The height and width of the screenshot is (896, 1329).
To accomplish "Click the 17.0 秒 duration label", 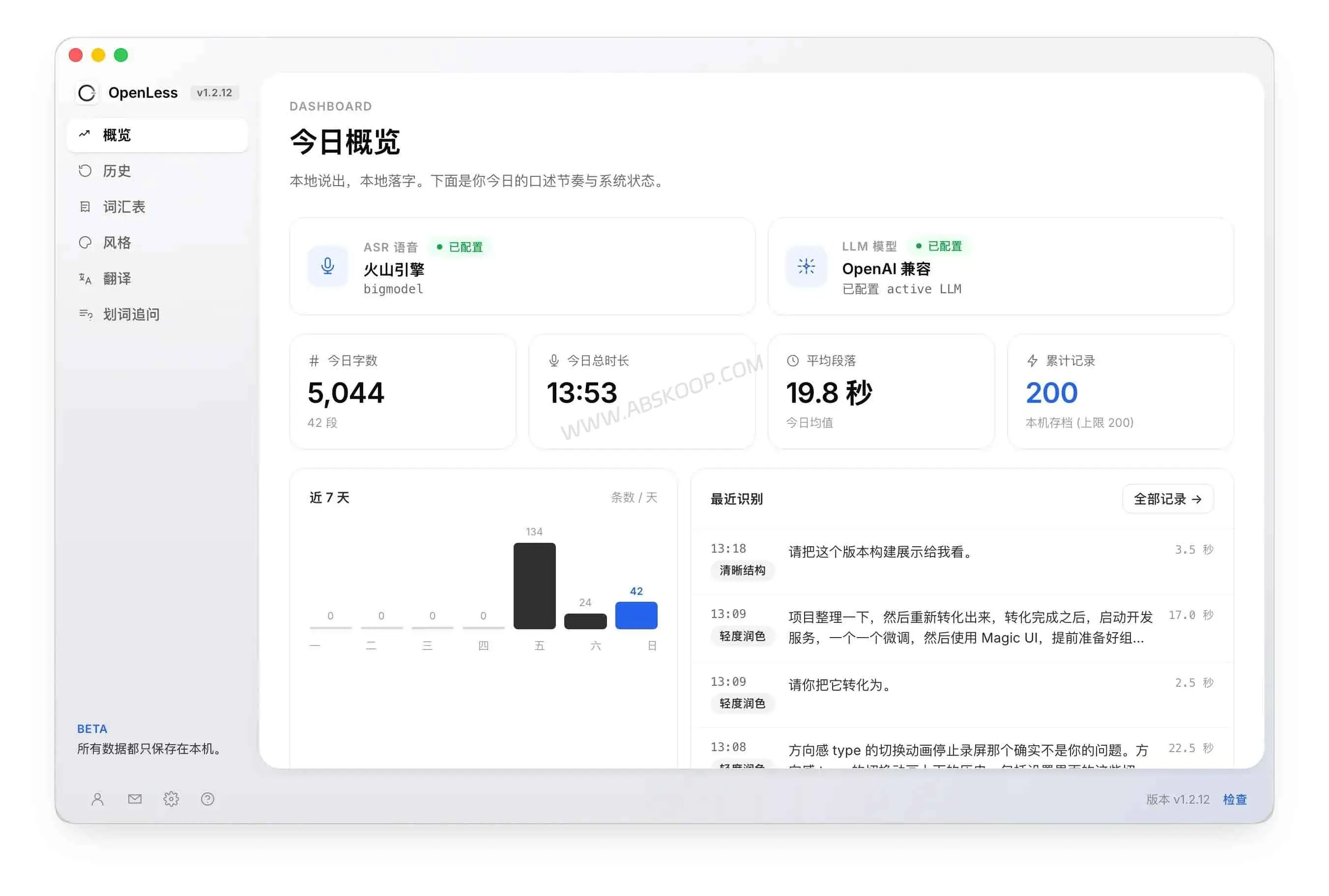I will click(1191, 615).
